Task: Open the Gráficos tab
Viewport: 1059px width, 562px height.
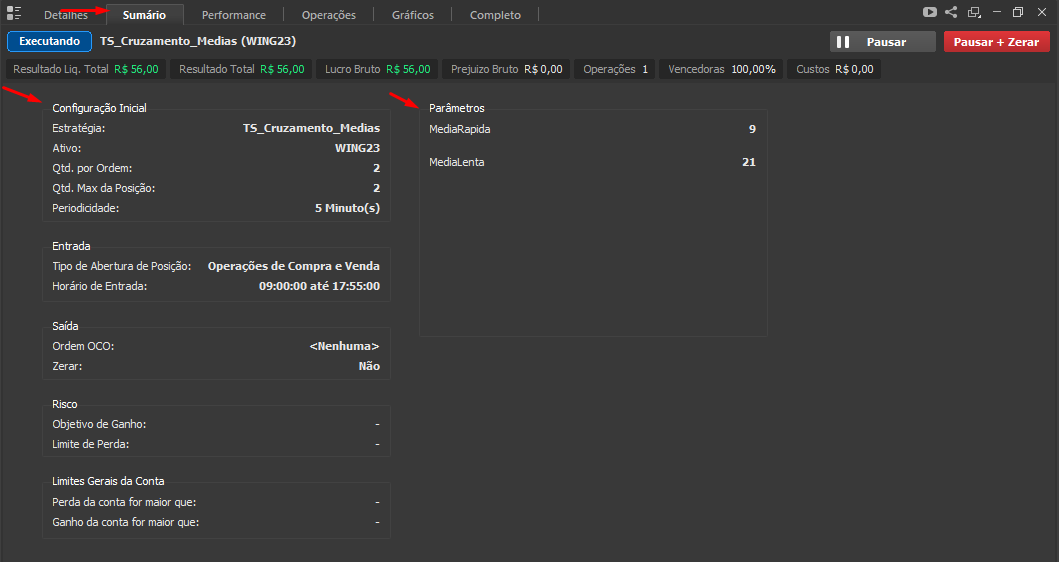Action: (x=413, y=15)
